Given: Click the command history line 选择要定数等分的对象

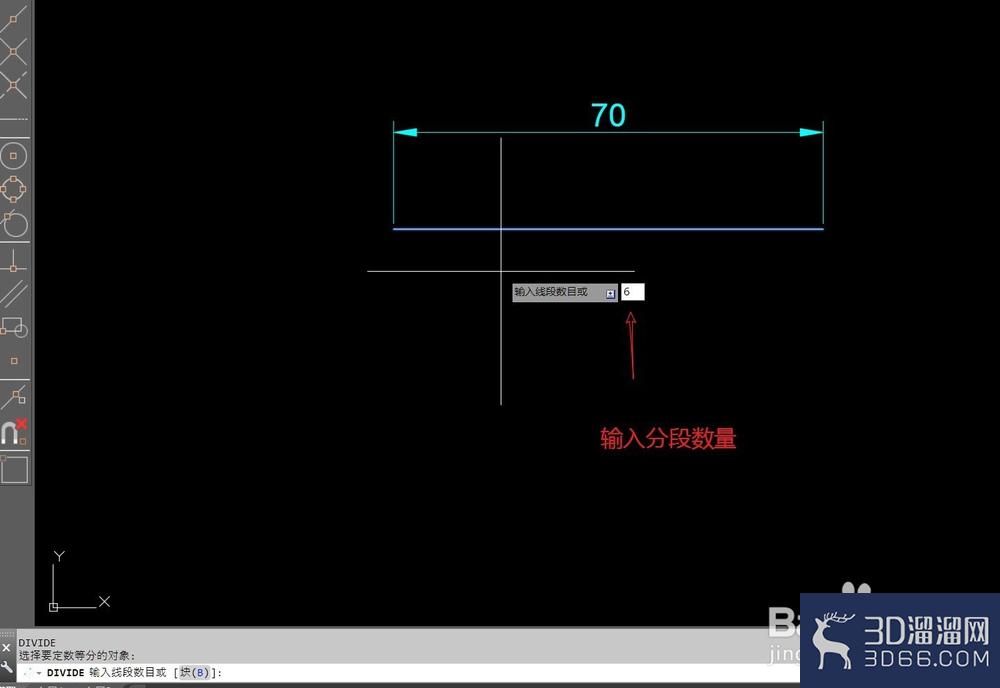Looking at the screenshot, I should pyautogui.click(x=77, y=655).
